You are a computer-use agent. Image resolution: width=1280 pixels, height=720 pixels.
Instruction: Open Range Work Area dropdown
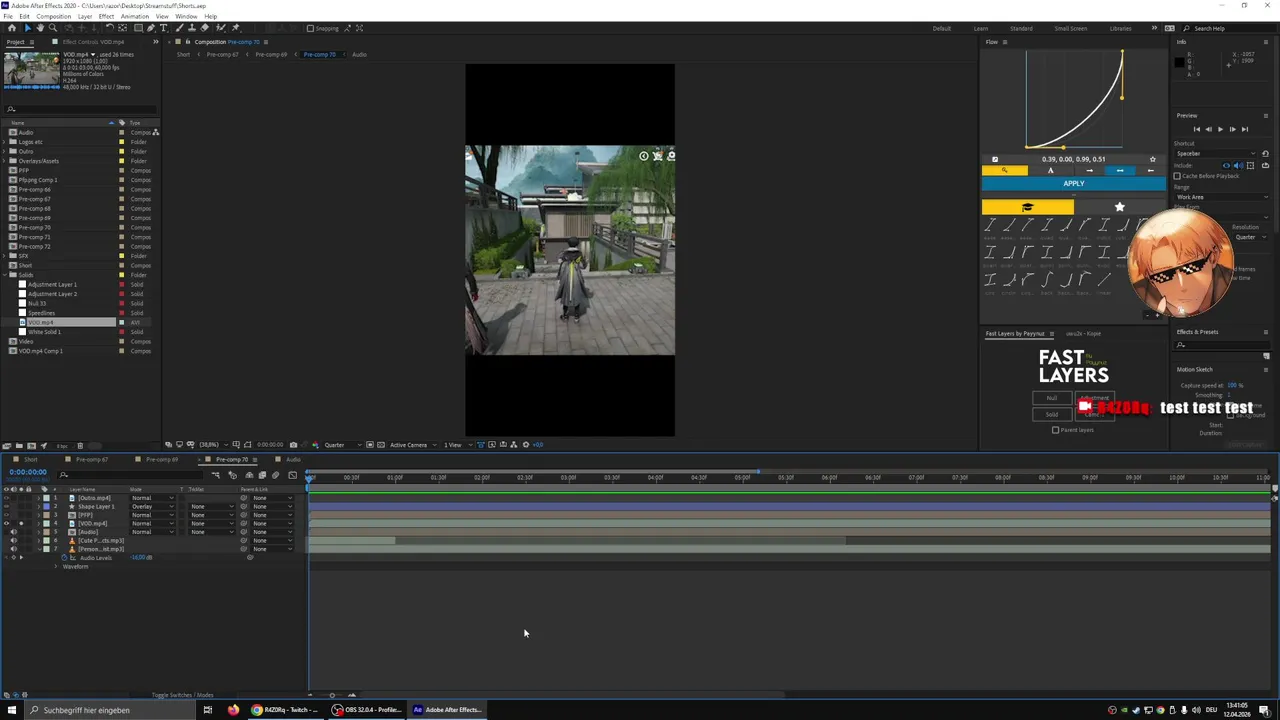click(x=1222, y=197)
